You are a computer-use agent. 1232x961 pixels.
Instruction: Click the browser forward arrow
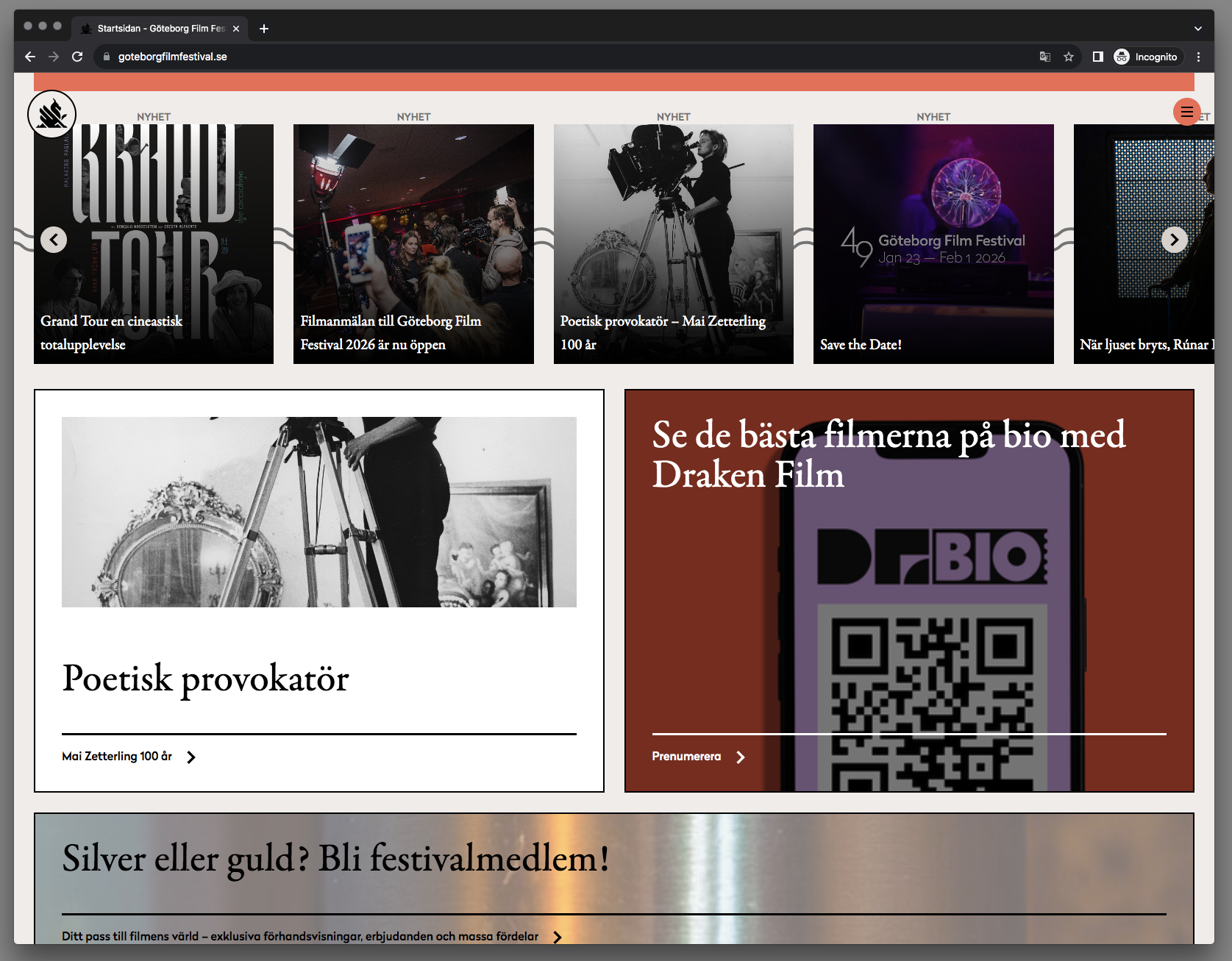click(x=54, y=57)
